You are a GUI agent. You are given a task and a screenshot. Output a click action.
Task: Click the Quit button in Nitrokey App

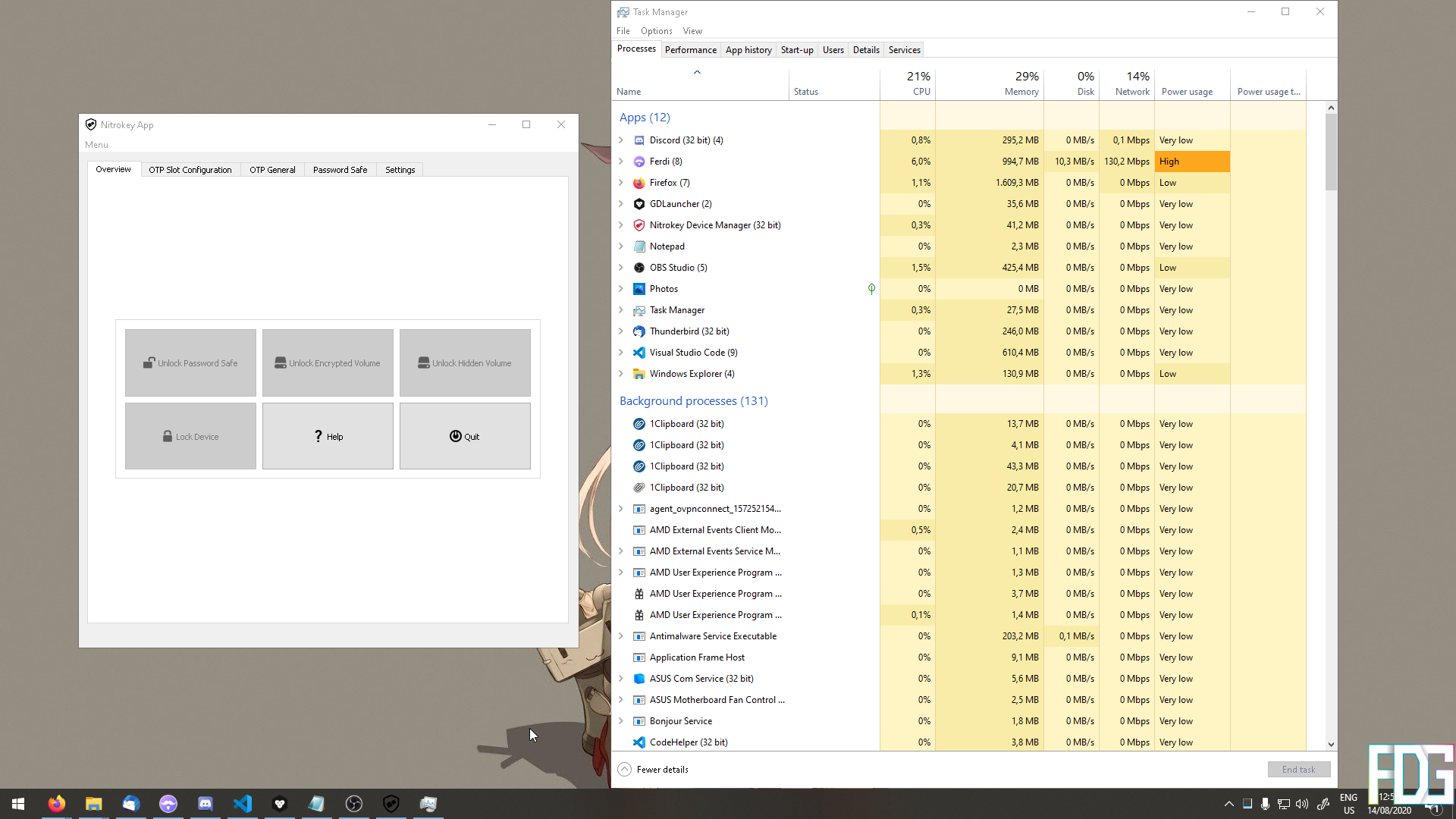click(465, 436)
